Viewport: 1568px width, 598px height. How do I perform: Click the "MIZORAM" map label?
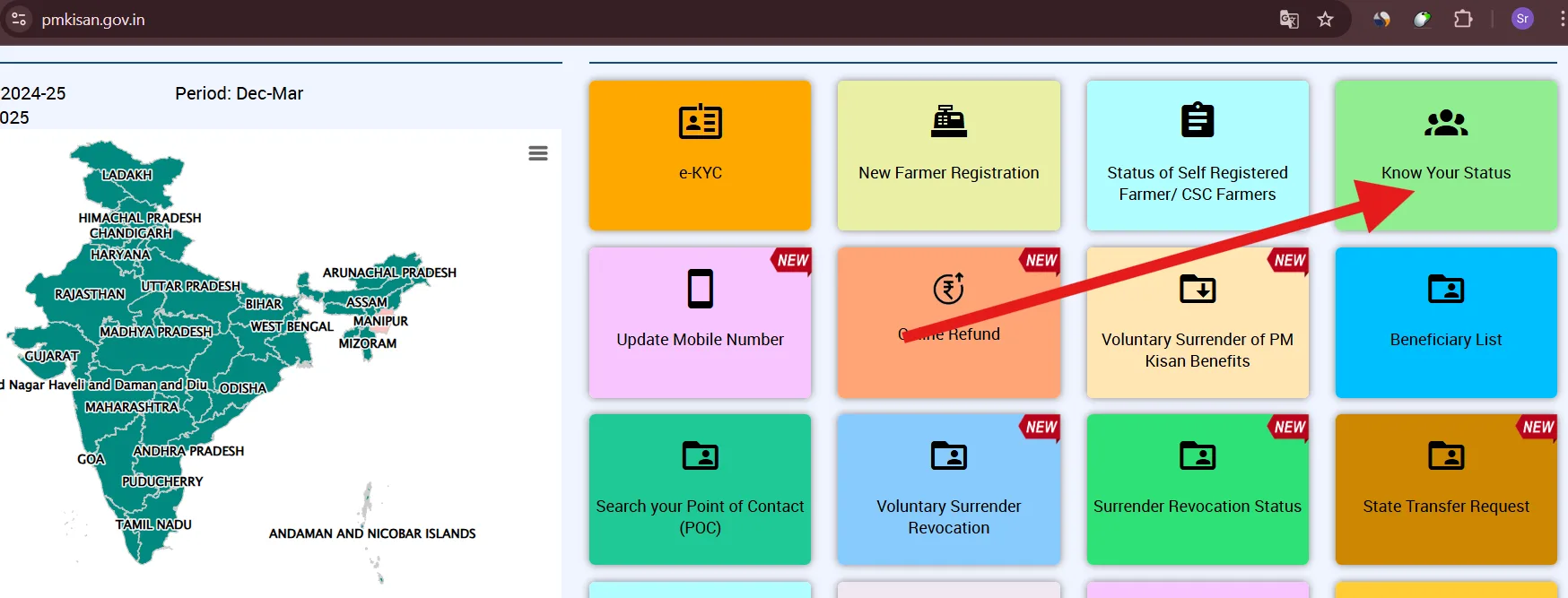368,343
